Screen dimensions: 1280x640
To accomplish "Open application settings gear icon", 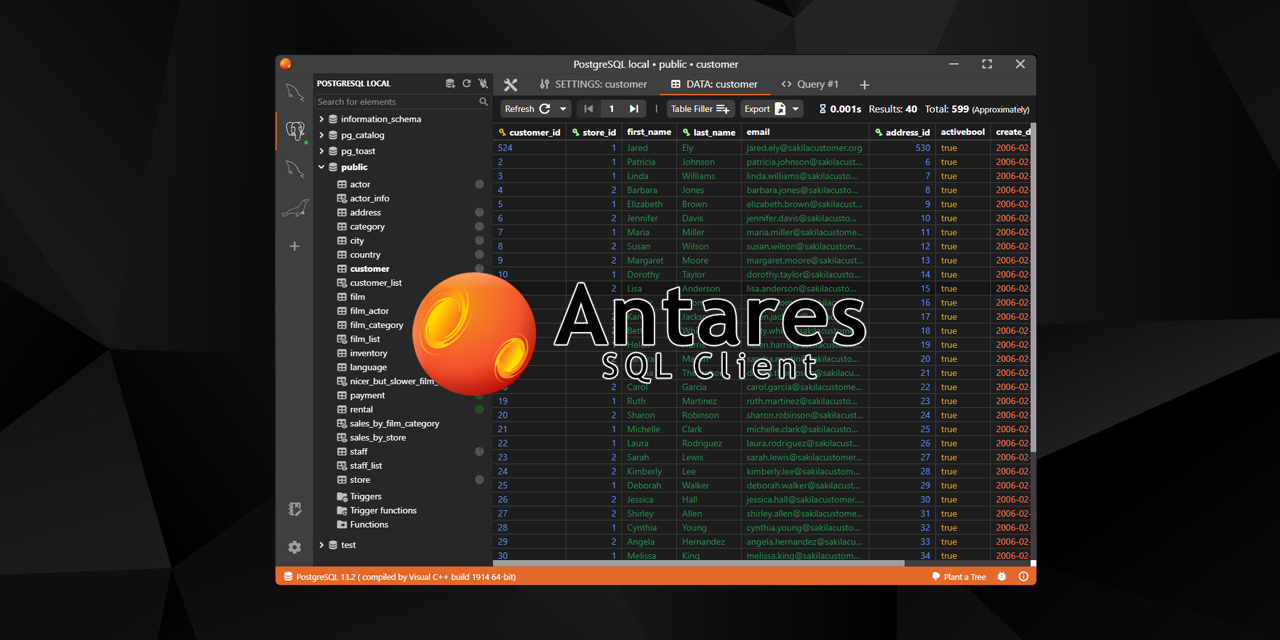I will [x=294, y=547].
